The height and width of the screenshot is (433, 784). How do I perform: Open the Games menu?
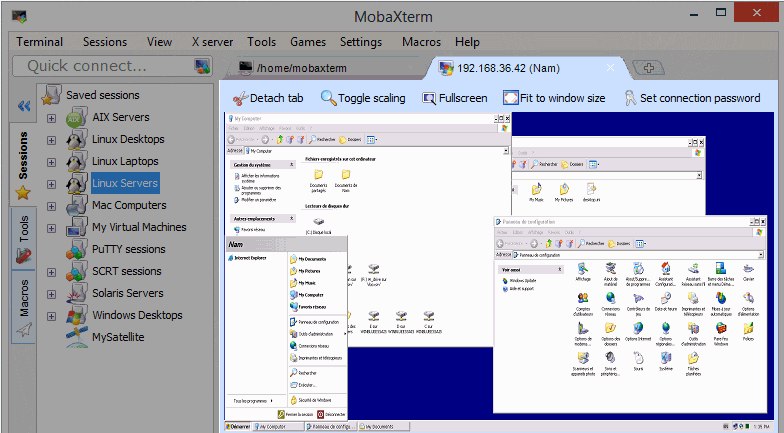tap(308, 42)
